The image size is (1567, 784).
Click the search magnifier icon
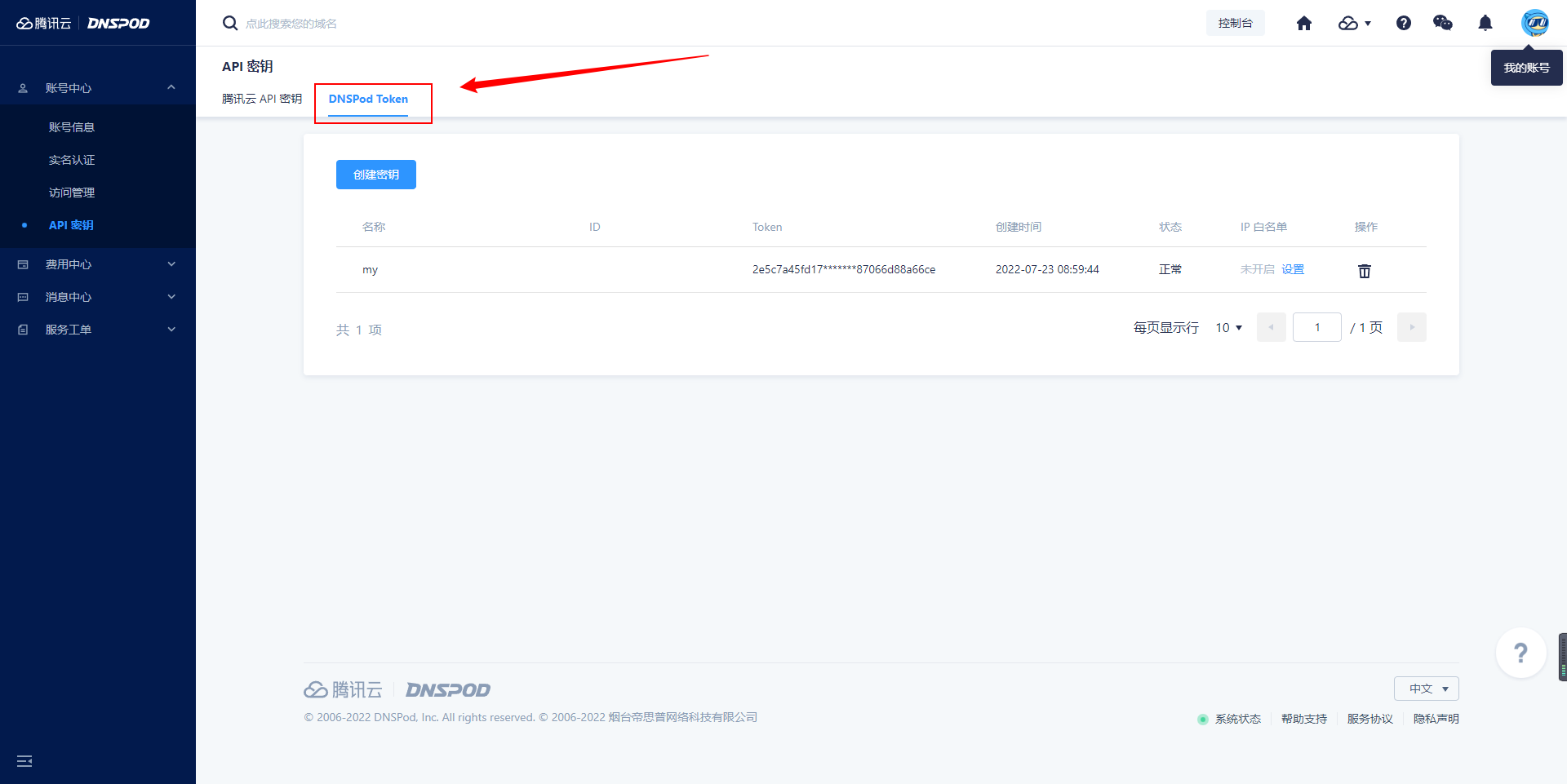pos(230,23)
